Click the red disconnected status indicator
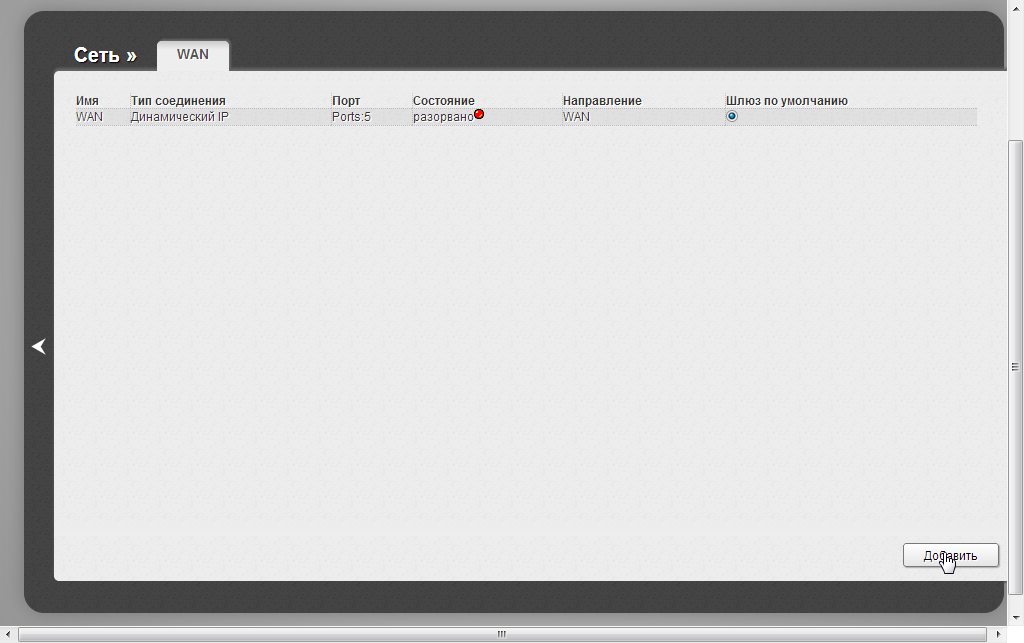1024x643 pixels. coord(479,114)
